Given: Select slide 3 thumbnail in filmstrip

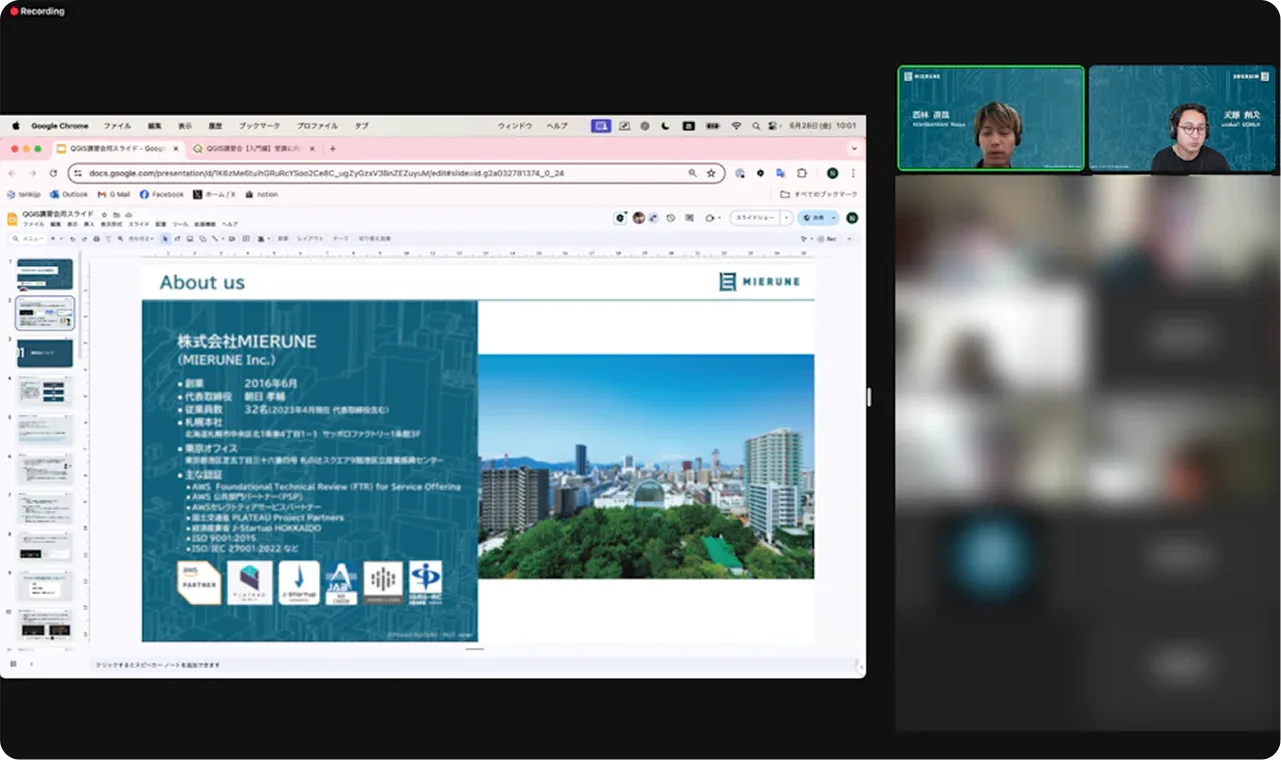Looking at the screenshot, I should coord(45,353).
